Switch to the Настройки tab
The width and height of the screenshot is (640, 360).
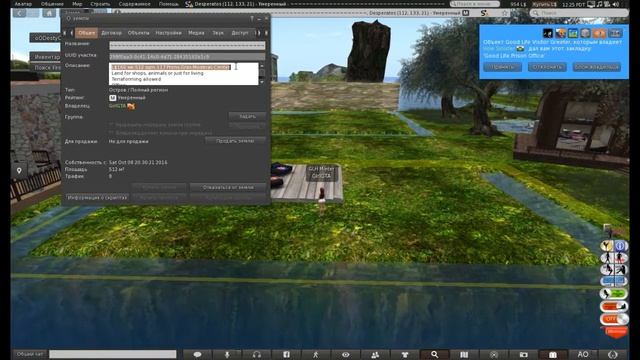coord(168,33)
